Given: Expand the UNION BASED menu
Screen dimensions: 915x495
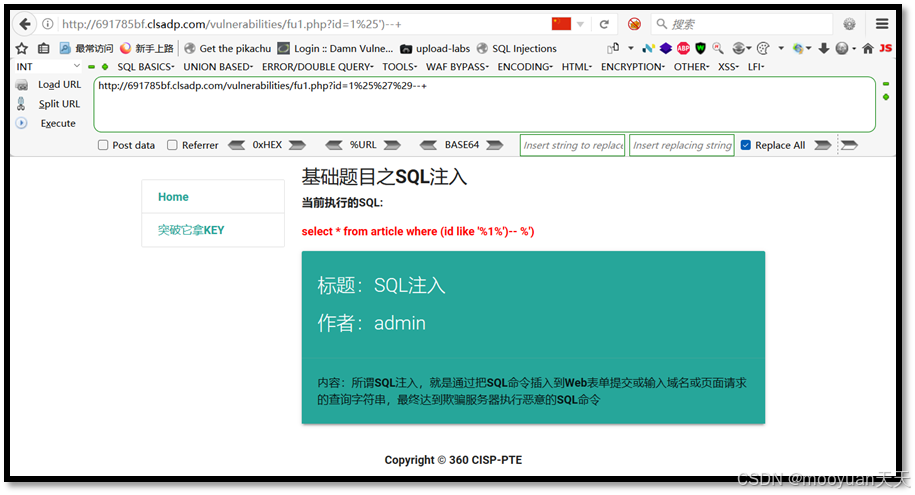Looking at the screenshot, I should [x=218, y=67].
